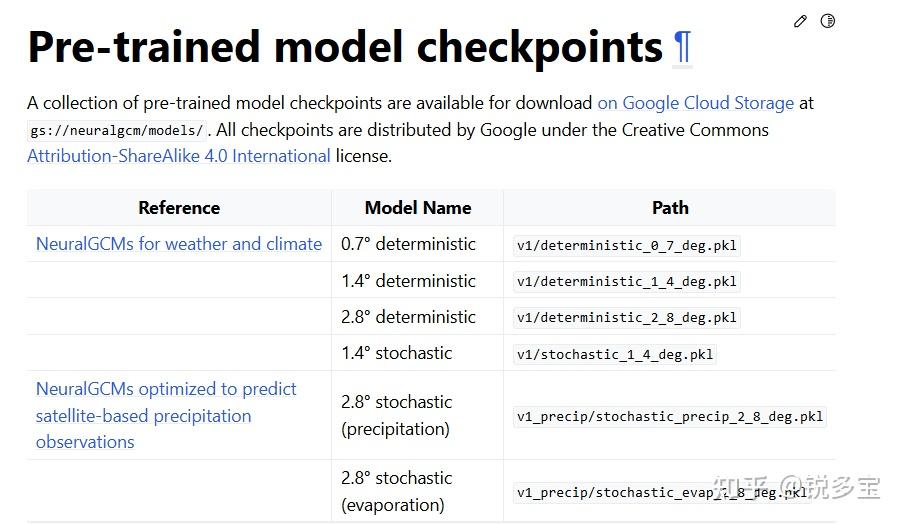Click the '1.4° stochastic' model name cell
The width and height of the screenshot is (904, 524).
tap(396, 353)
